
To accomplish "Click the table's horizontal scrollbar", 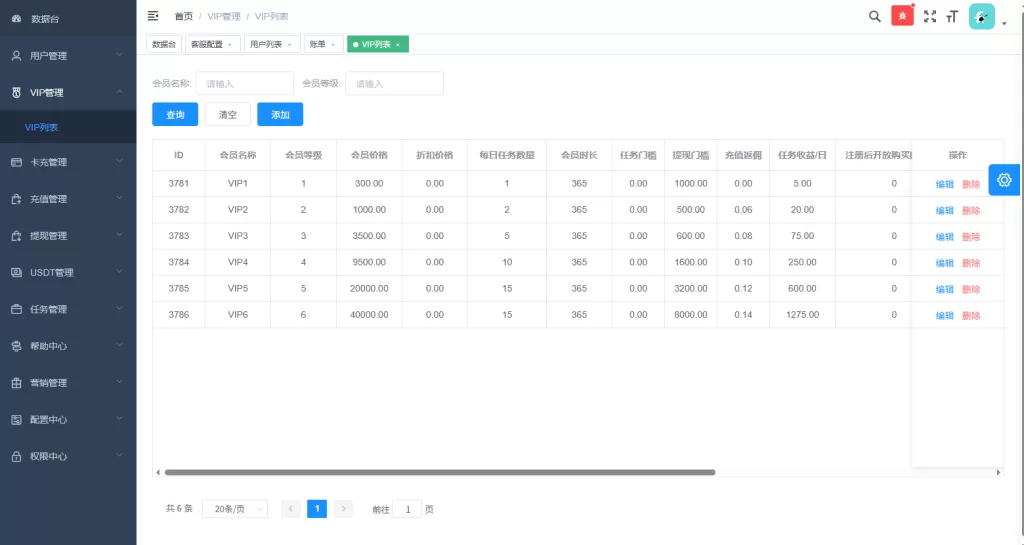I will click(x=440, y=472).
